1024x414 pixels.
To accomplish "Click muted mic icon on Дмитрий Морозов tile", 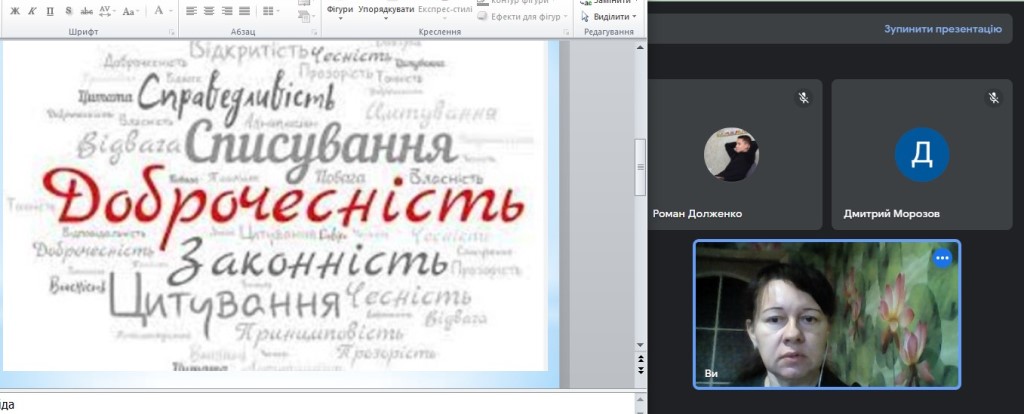I will 994,98.
